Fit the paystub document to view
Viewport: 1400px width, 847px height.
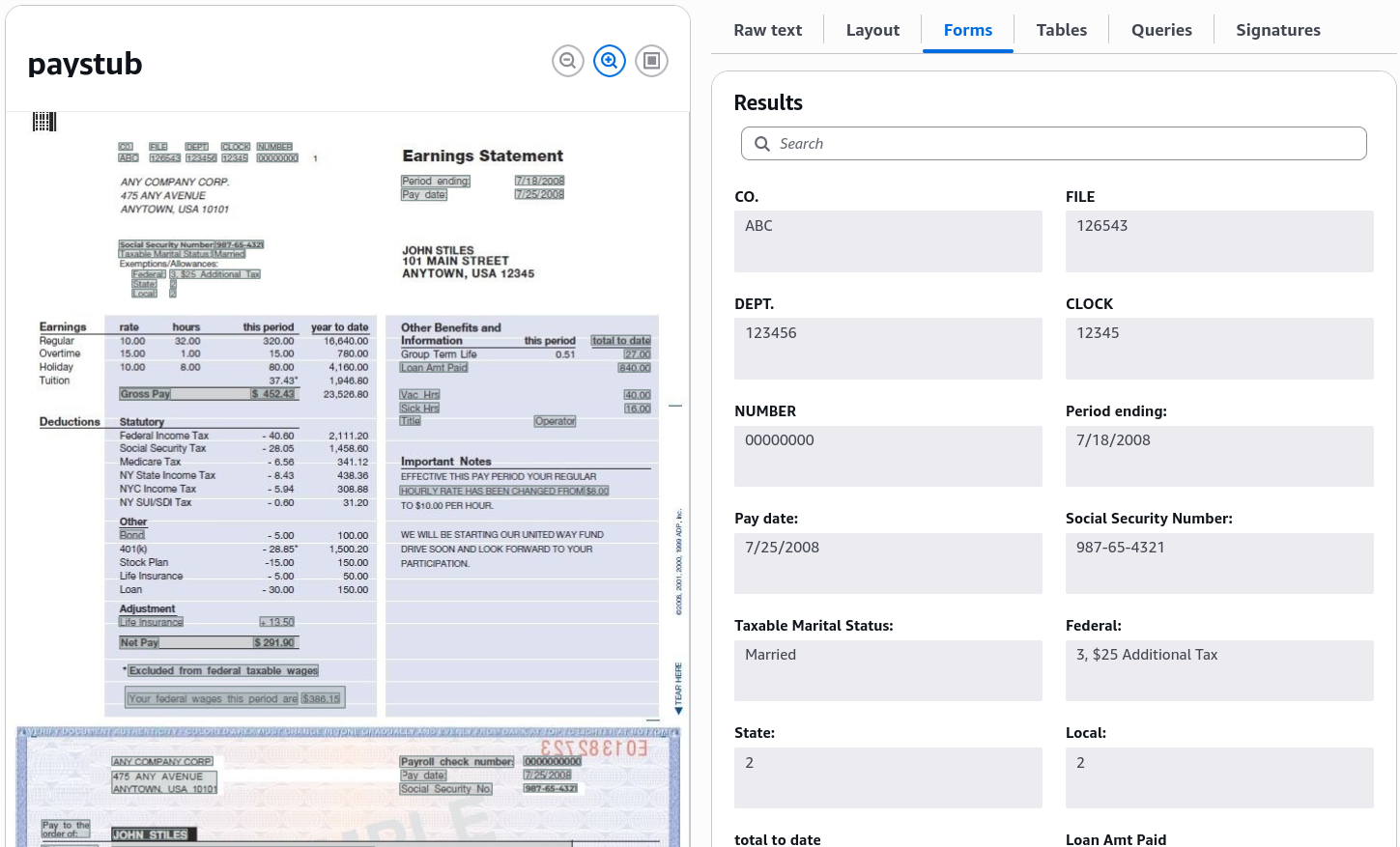click(x=651, y=61)
